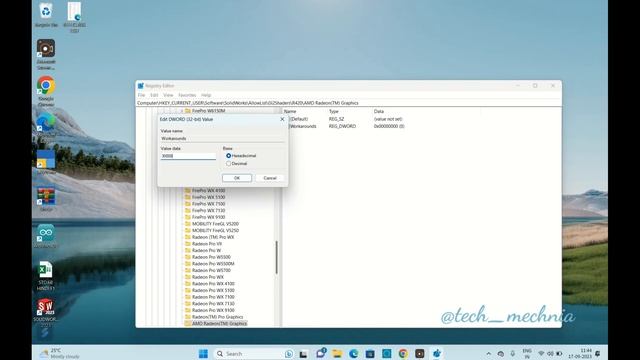
Task: Open the notification bell in the tray
Action: 598,353
